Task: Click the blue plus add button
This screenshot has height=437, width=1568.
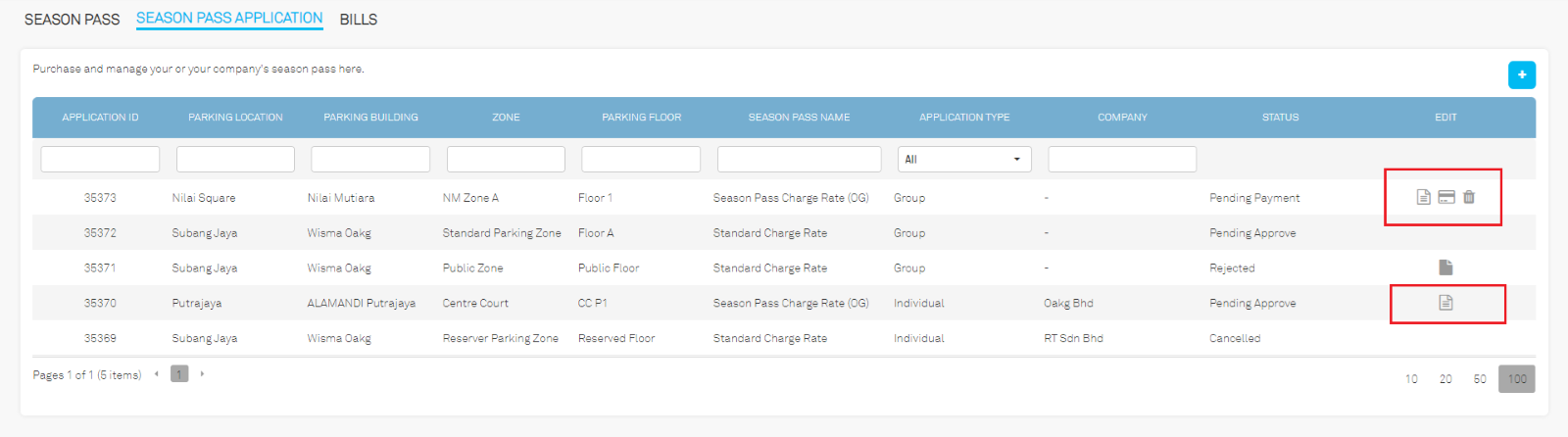Action: (x=1522, y=74)
